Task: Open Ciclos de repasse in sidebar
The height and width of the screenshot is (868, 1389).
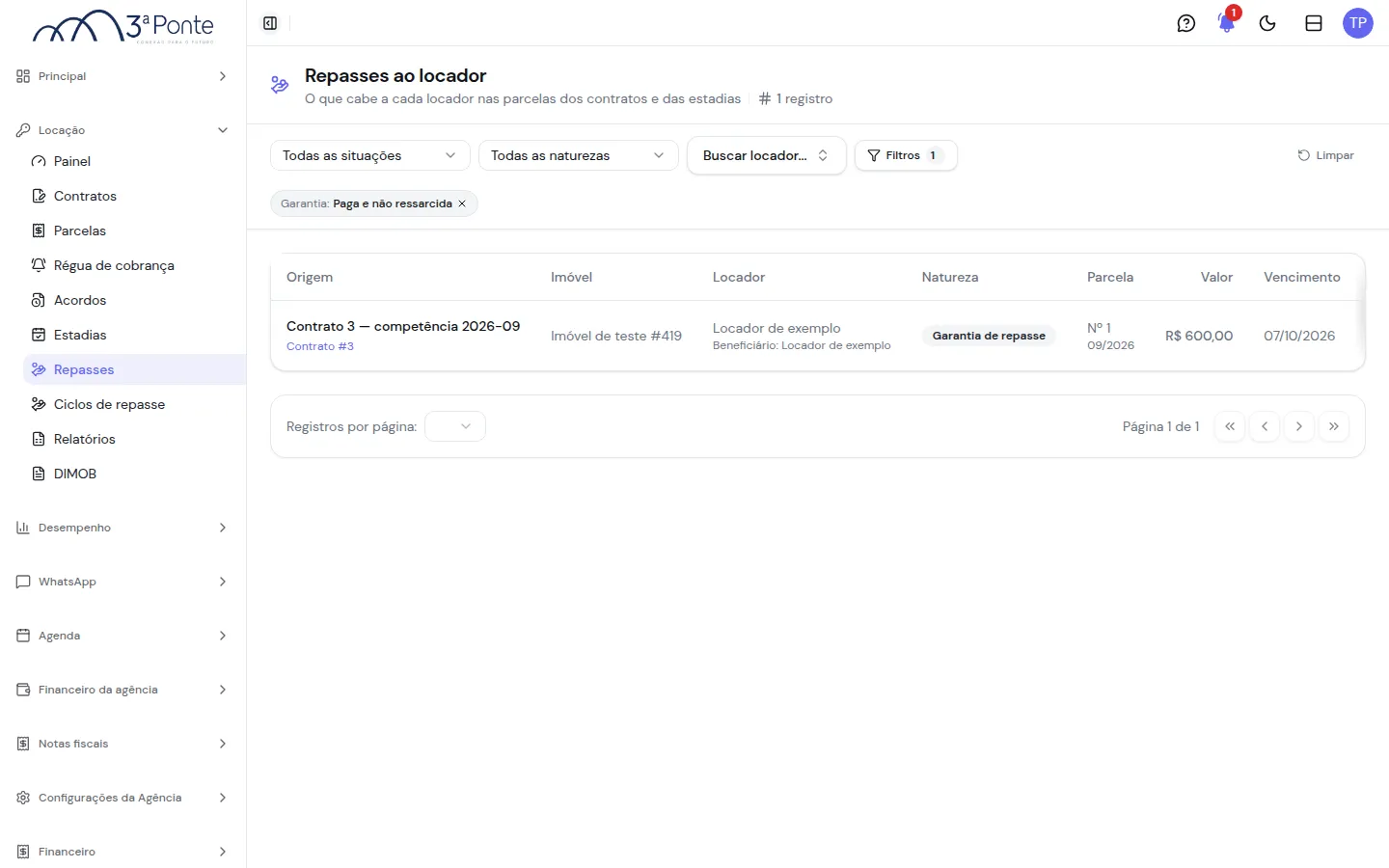Action: 134,404
